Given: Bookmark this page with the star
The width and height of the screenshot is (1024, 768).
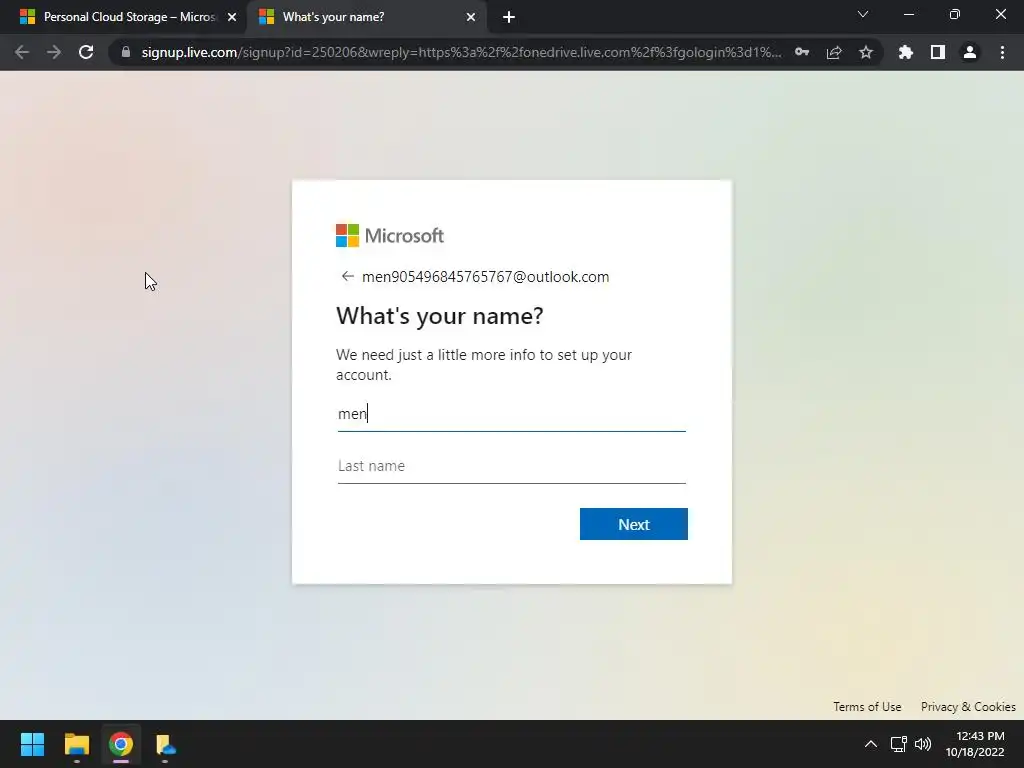Looking at the screenshot, I should 866,52.
